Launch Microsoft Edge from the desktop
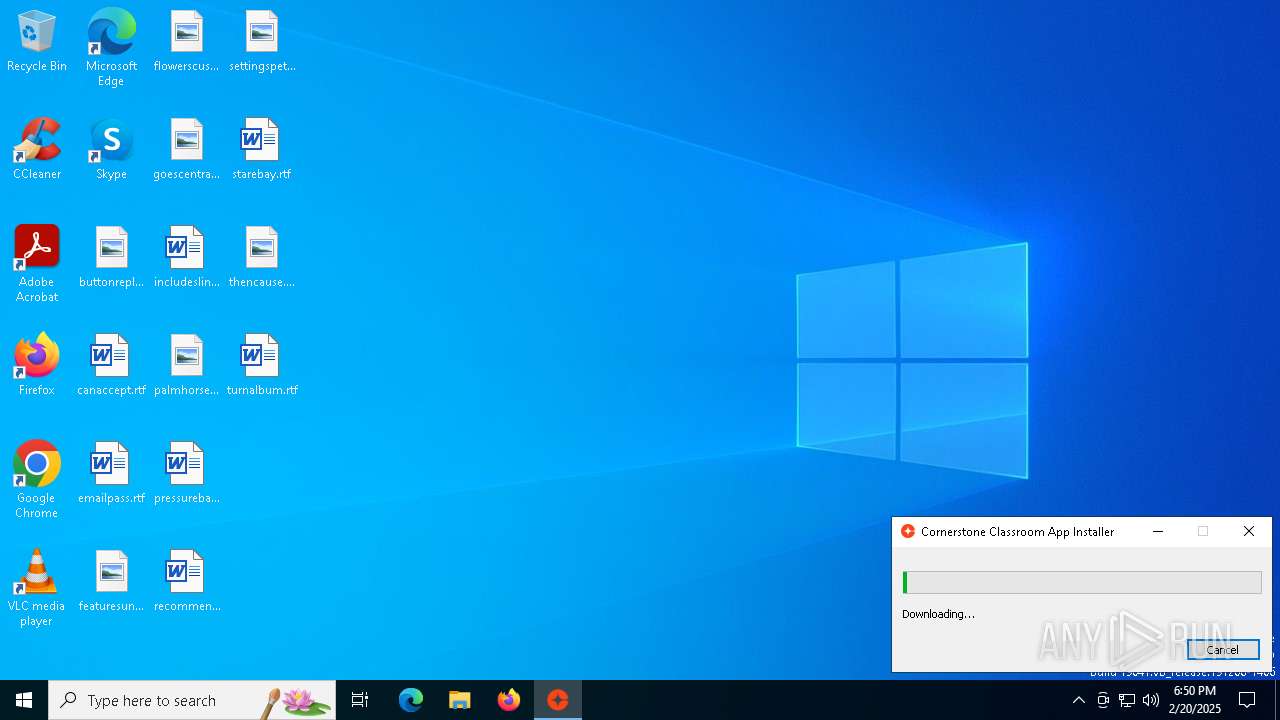 (x=111, y=48)
